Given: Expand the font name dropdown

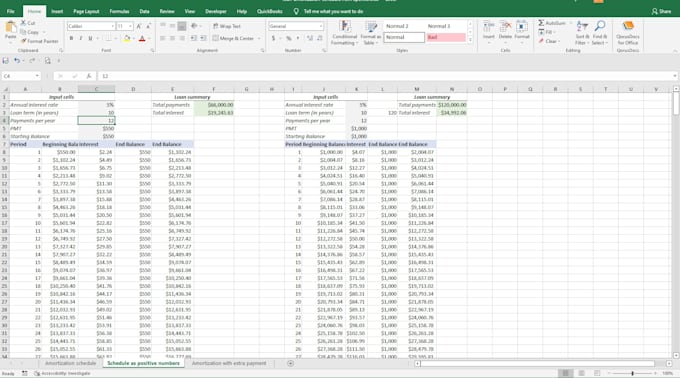Looking at the screenshot, I should point(112,26).
